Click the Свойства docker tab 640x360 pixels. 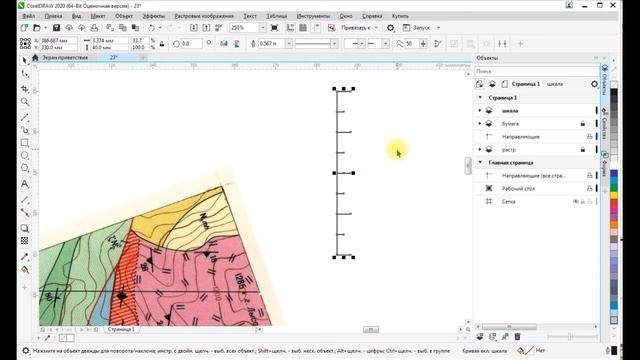coord(605,123)
